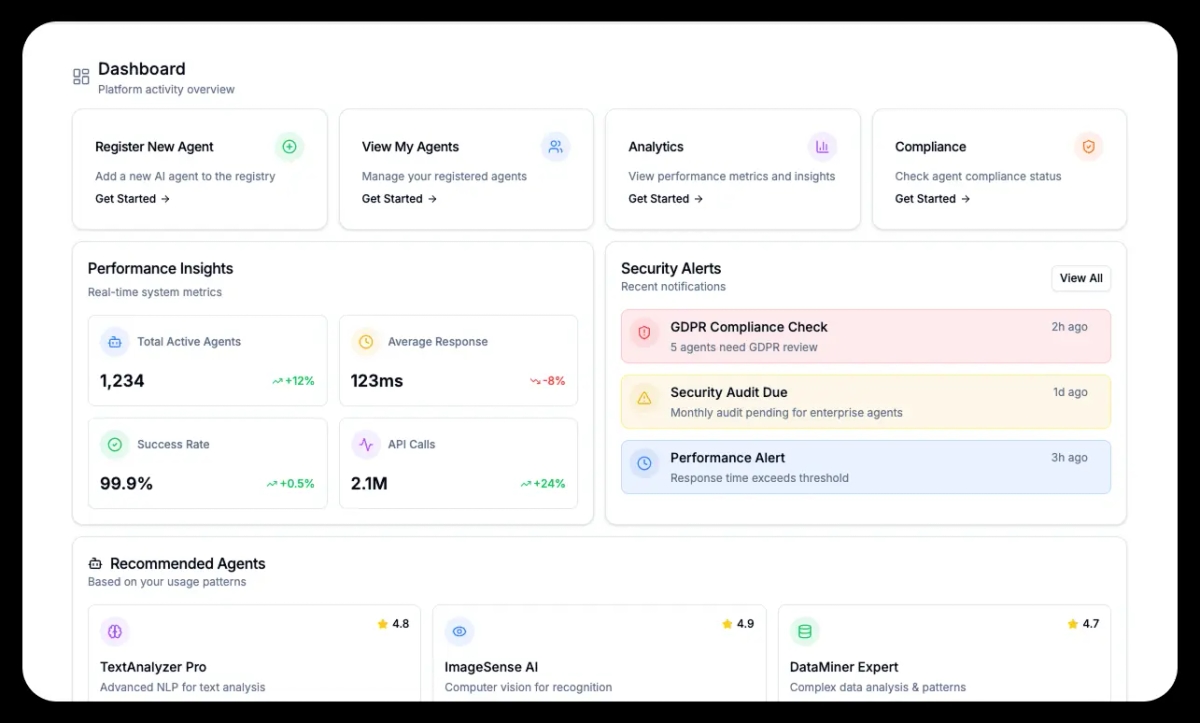This screenshot has height=723, width=1200.
Task: Click the View My Agents card title
Action: click(410, 147)
